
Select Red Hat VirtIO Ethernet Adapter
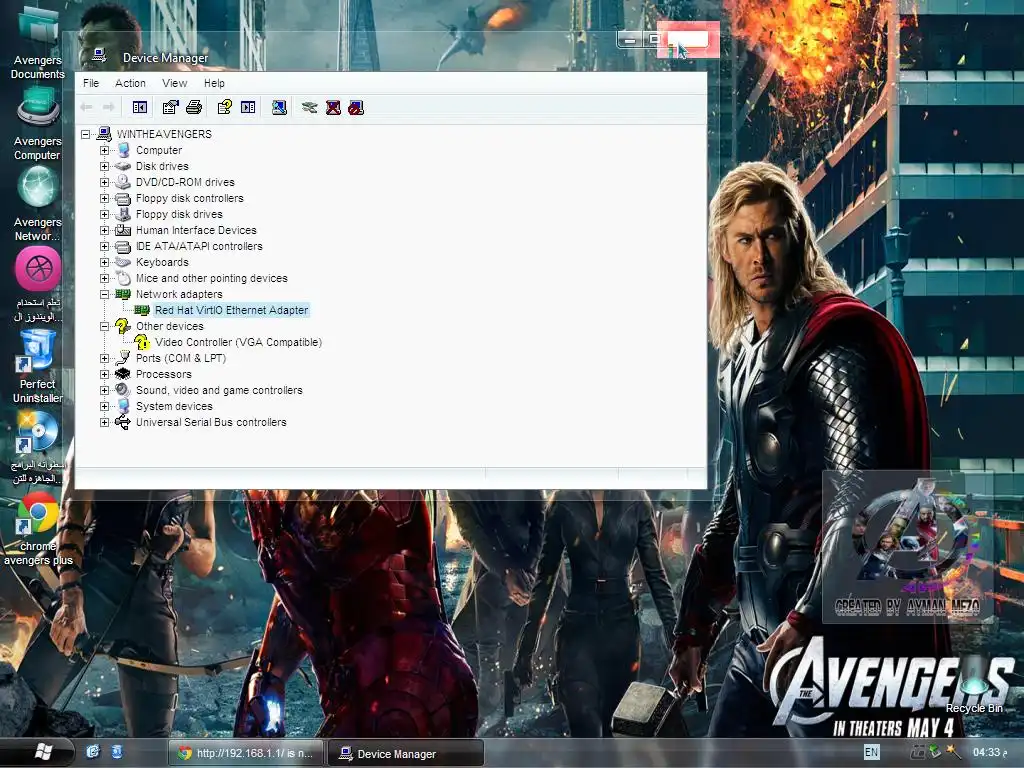pos(231,310)
